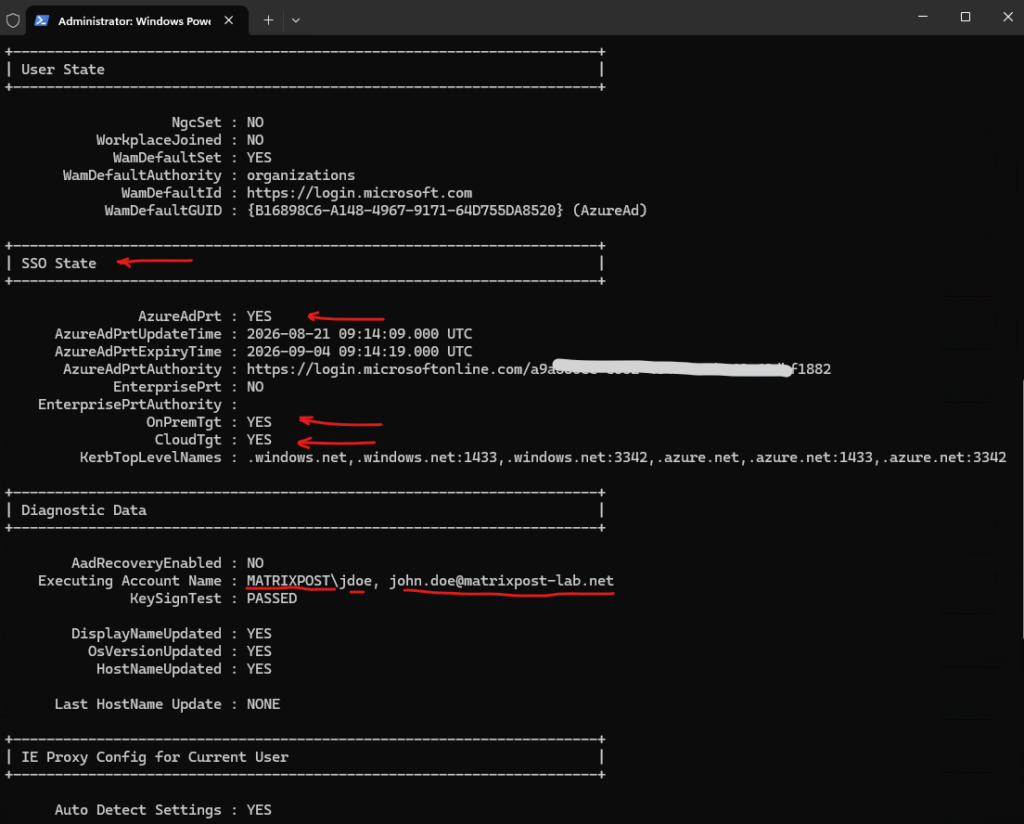Click the KeySignTest PASSED value
This screenshot has height=824, width=1024.
(272, 599)
